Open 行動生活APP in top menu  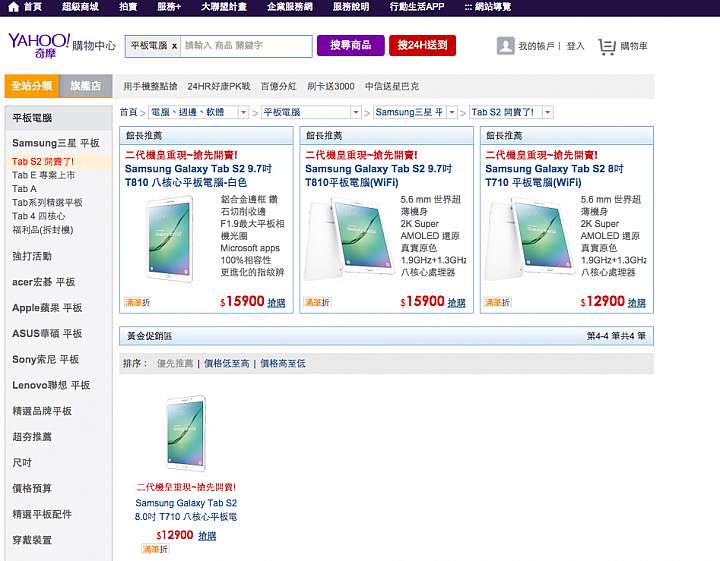pos(417,7)
